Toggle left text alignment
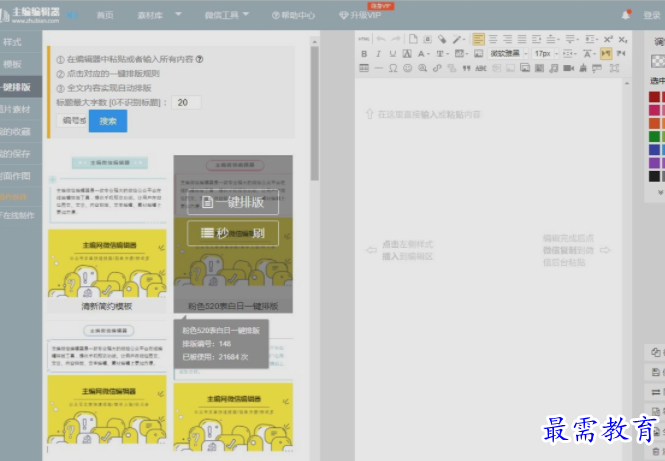Screen dimensions: 665x461 (x=478, y=39)
